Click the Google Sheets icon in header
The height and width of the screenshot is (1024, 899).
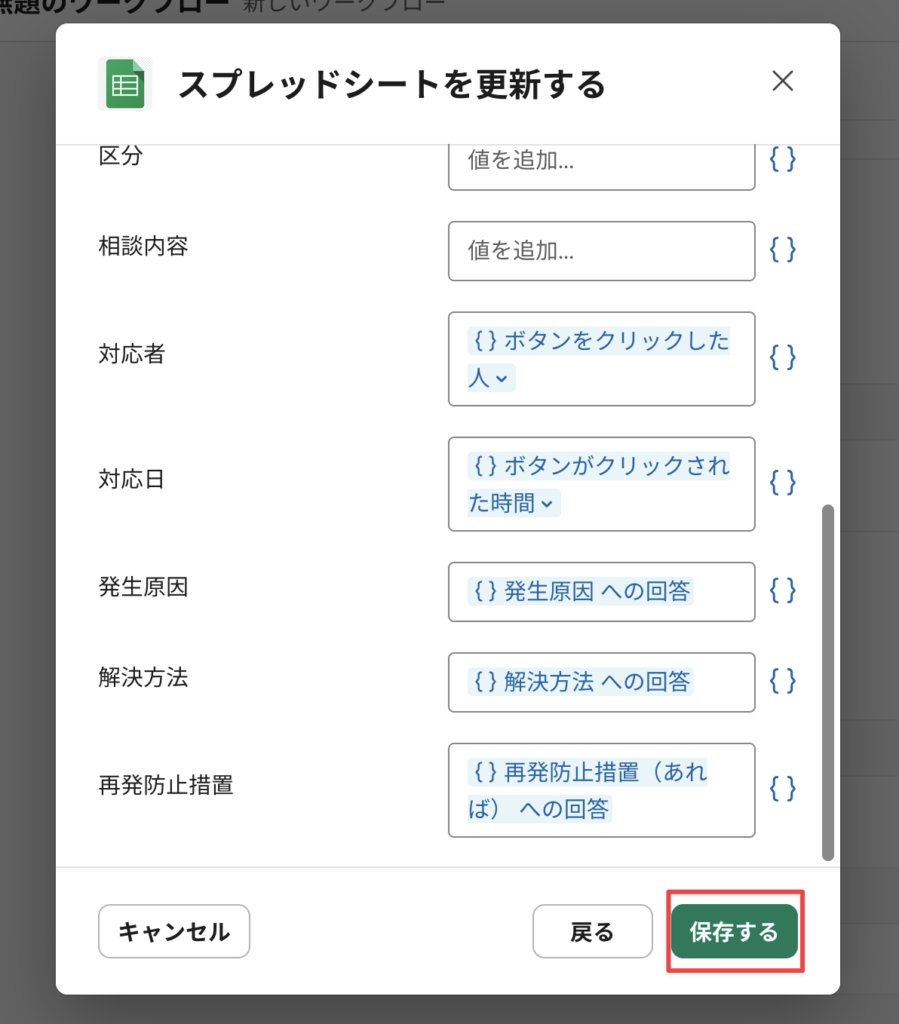click(x=124, y=83)
